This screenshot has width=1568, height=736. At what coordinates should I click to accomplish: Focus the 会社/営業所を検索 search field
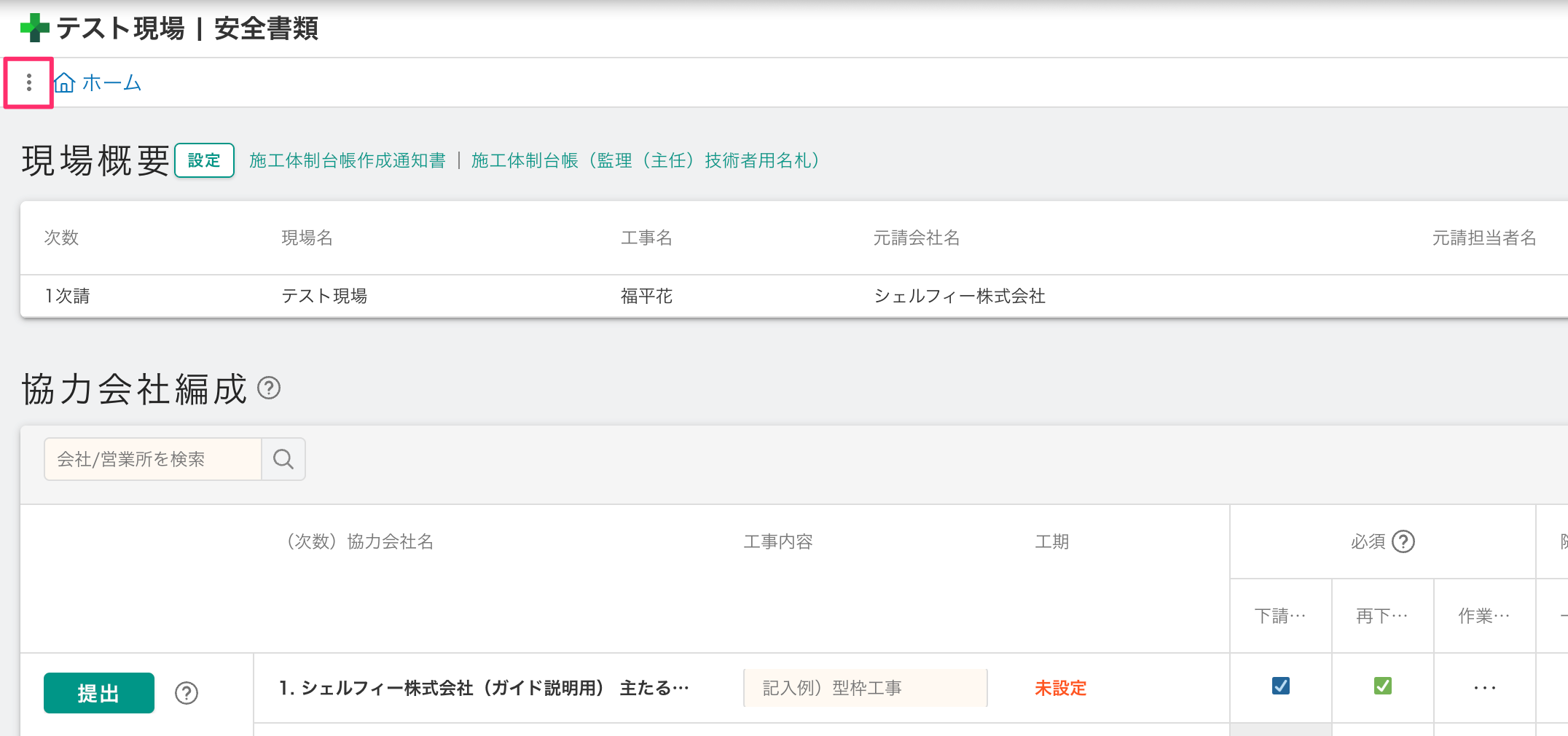pos(153,459)
